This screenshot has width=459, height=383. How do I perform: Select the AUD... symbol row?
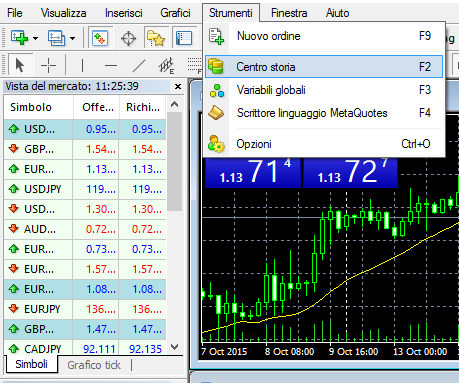click(x=85, y=229)
